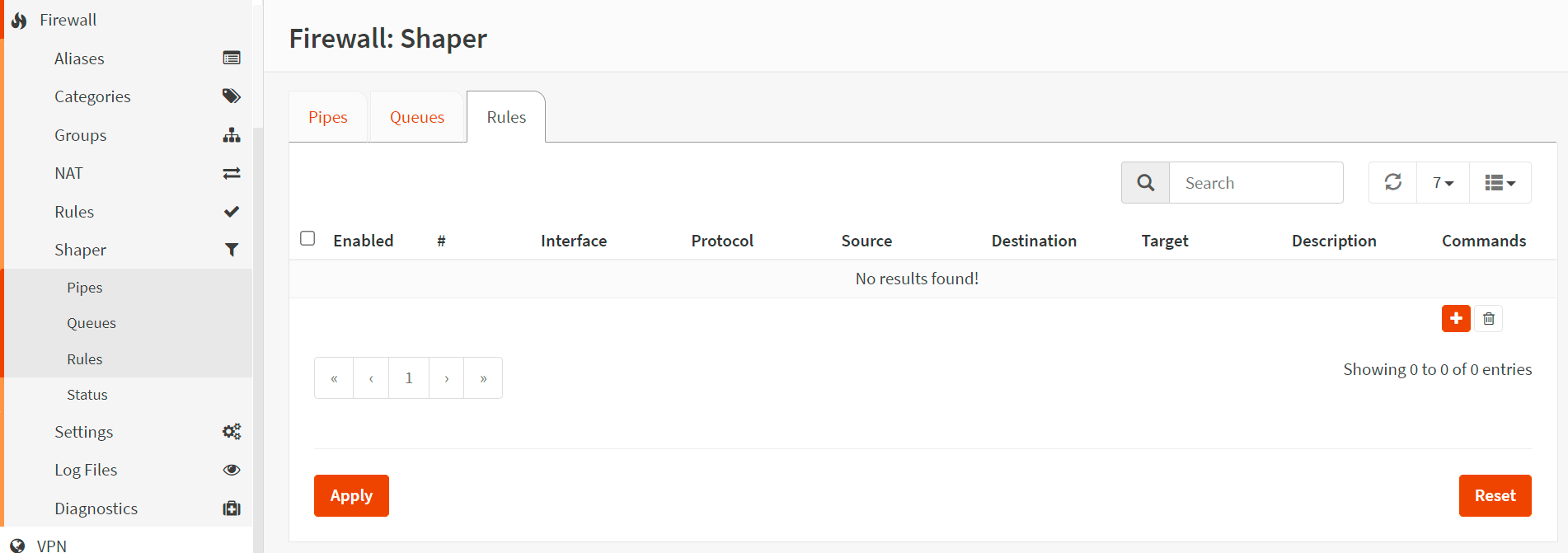Switch to the Pipes tab
Screen dimensions: 1568x553
click(327, 117)
